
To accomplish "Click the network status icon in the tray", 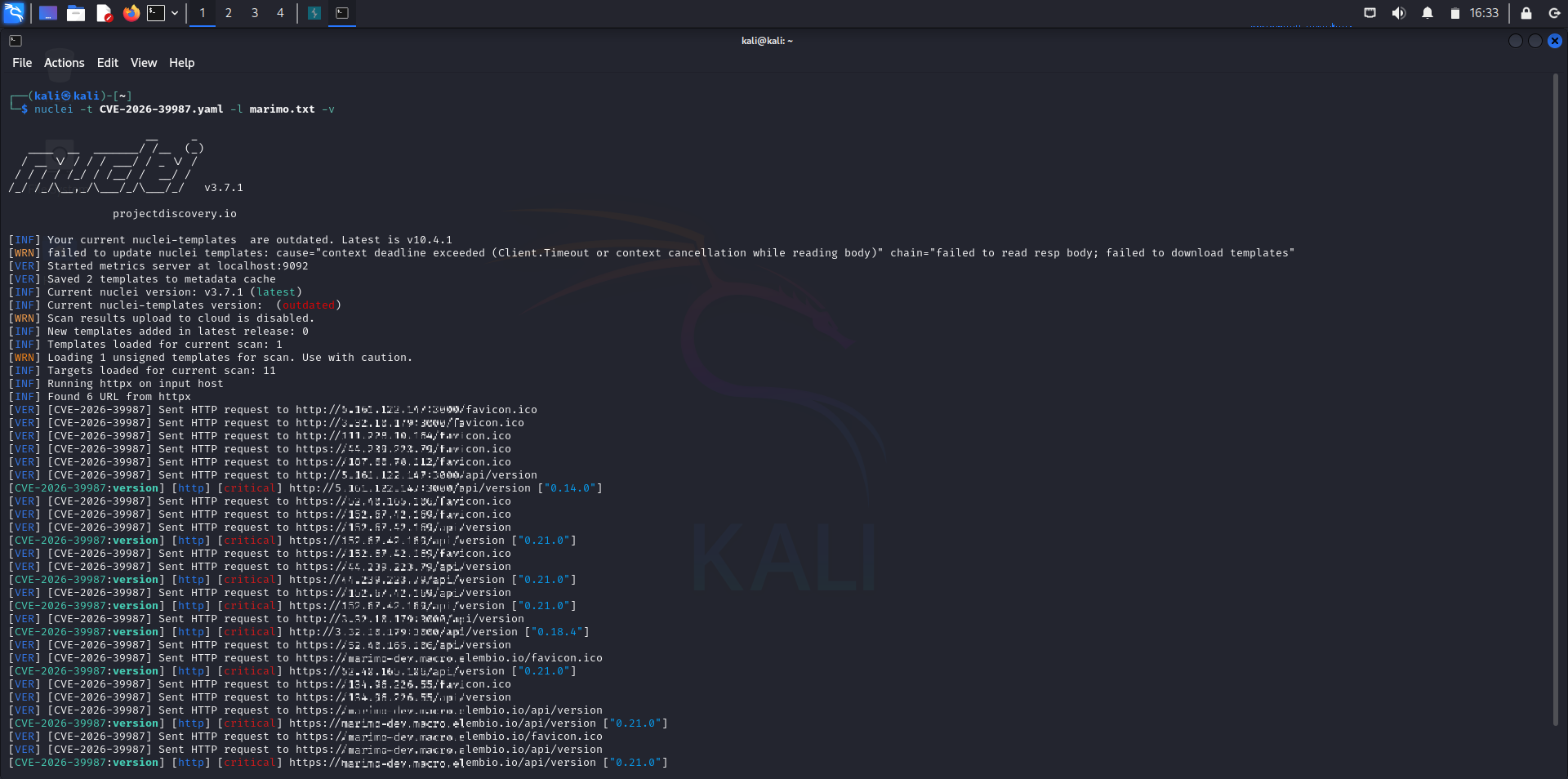I will point(1370,13).
